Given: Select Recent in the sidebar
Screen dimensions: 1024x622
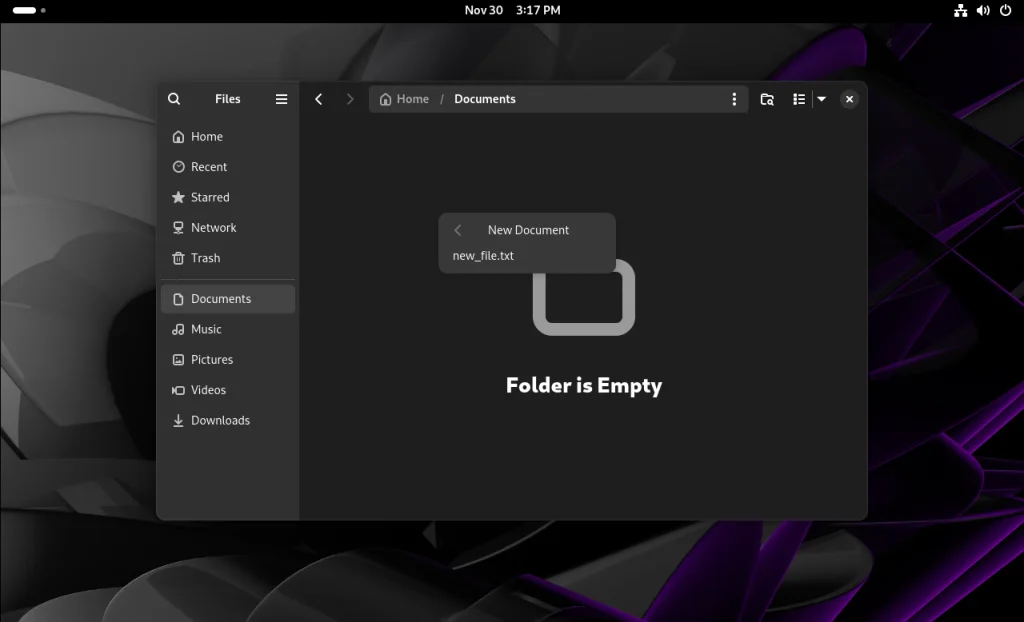Looking at the screenshot, I should point(208,166).
